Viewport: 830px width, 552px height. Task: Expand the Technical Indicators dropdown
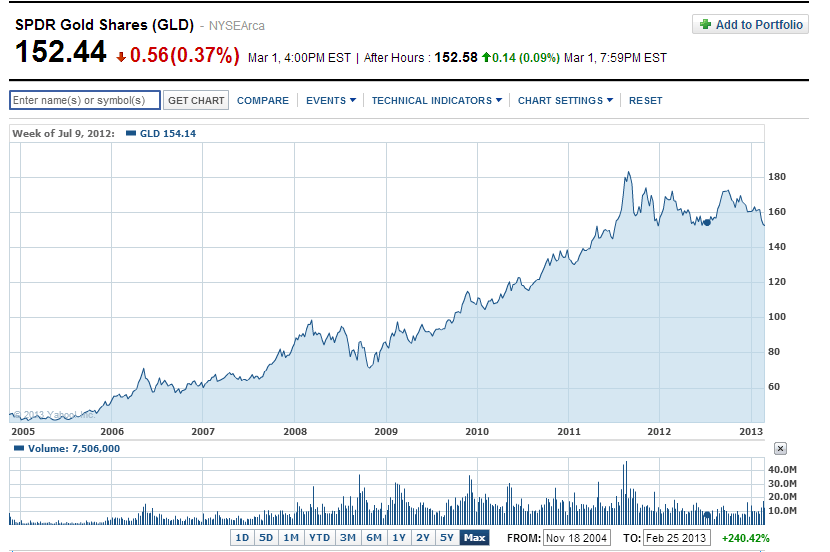pos(437,101)
